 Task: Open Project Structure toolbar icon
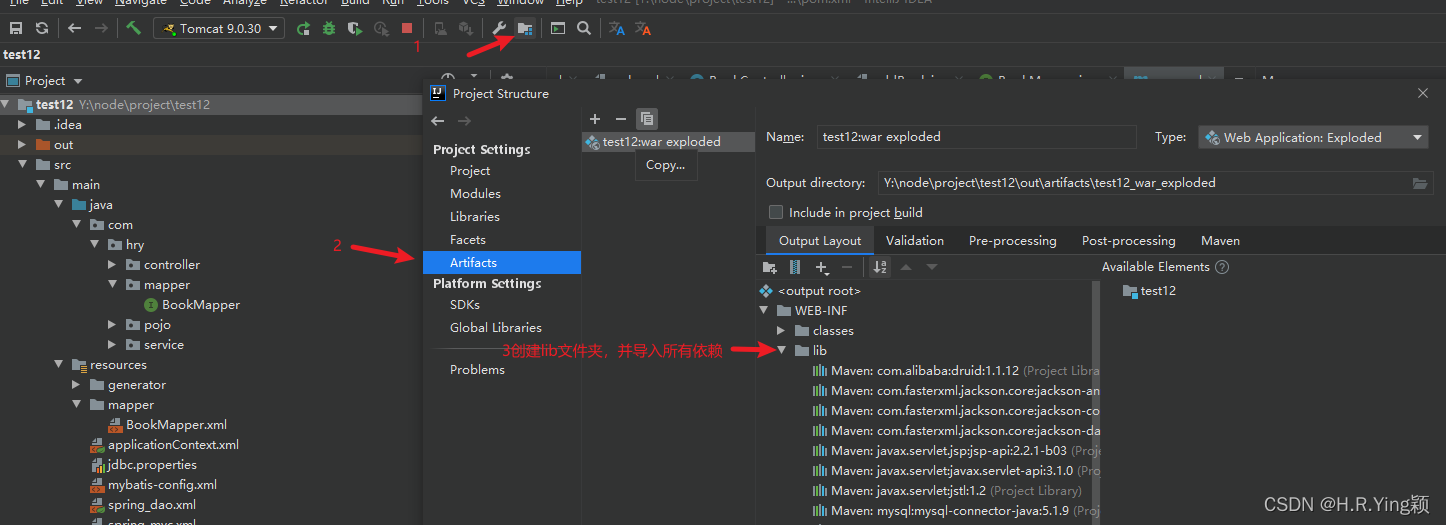(525, 29)
